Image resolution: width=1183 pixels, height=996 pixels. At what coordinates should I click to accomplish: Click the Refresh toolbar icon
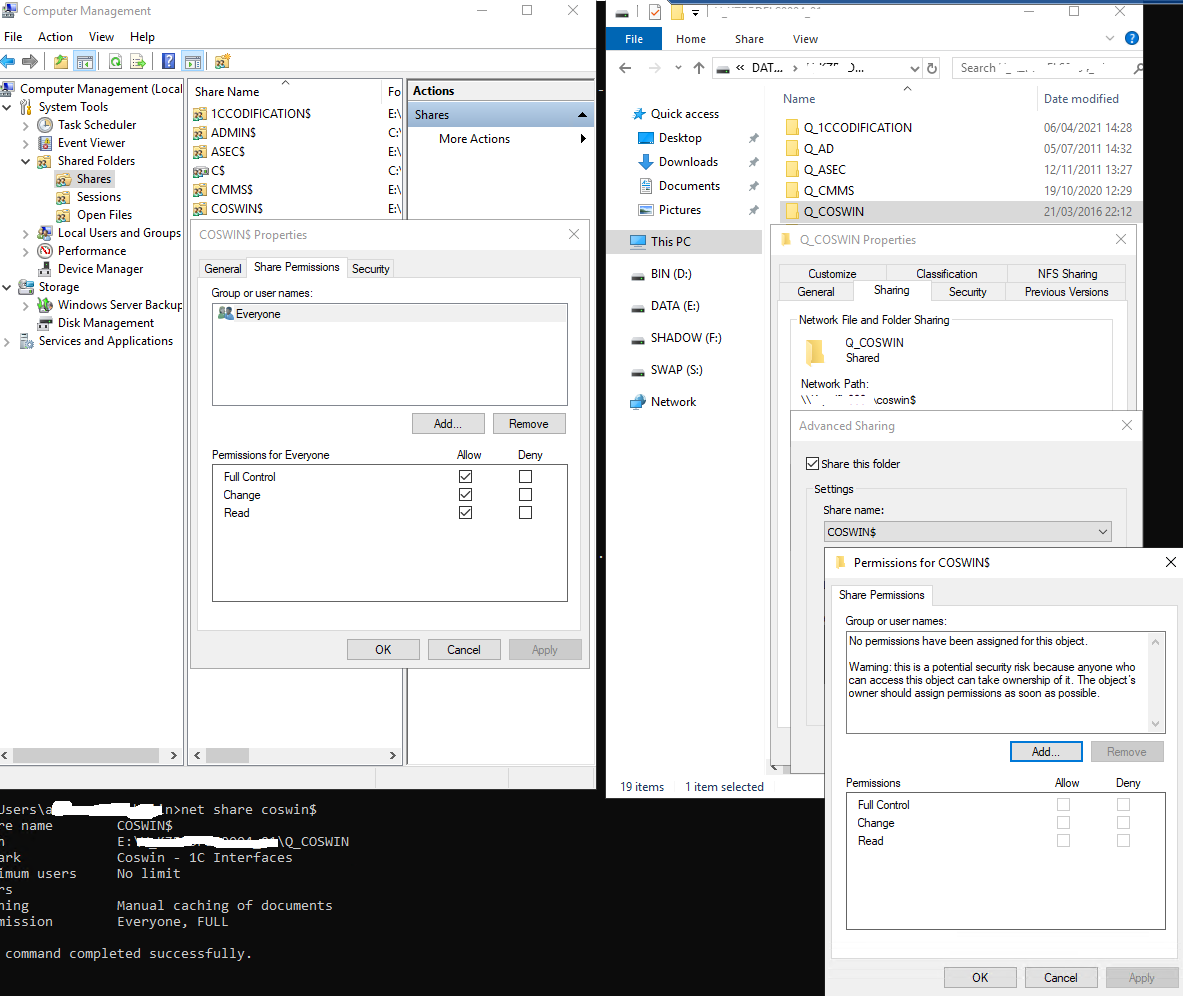[115, 61]
